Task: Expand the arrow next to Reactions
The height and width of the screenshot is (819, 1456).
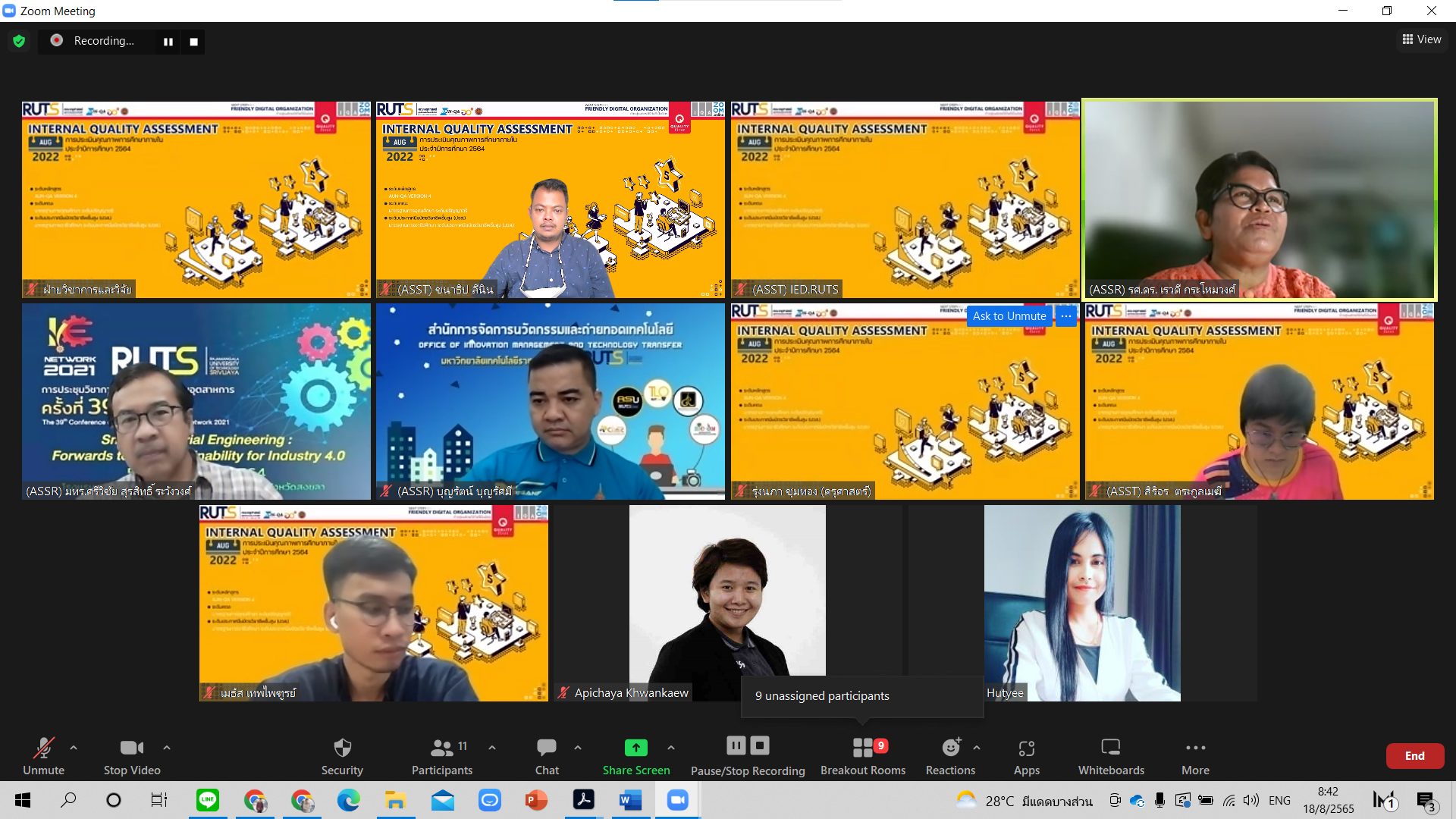Action: [977, 748]
